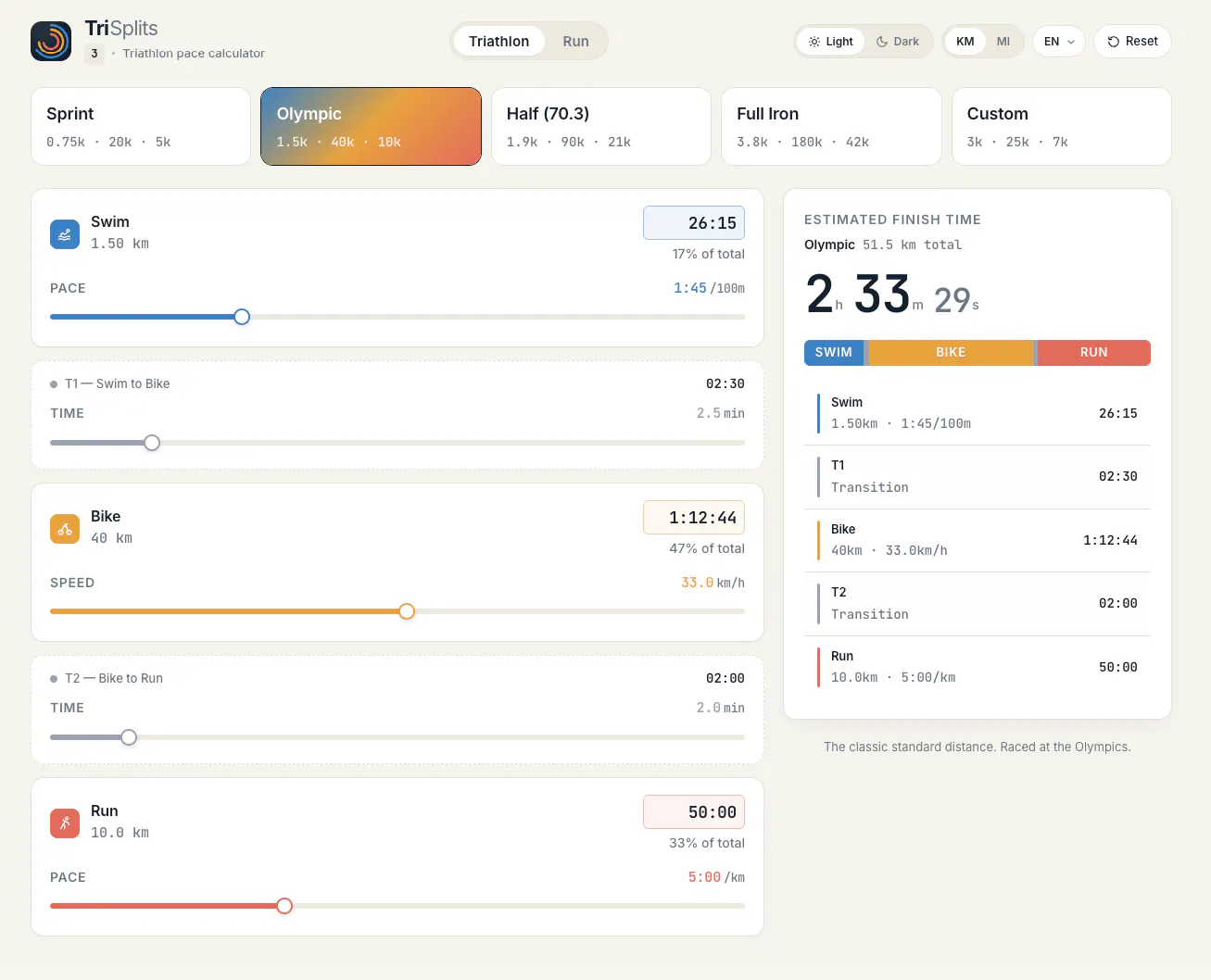Image resolution: width=1211 pixels, height=980 pixels.
Task: Click the 'Triathlon pace calculator' subtitle
Action: point(194,54)
